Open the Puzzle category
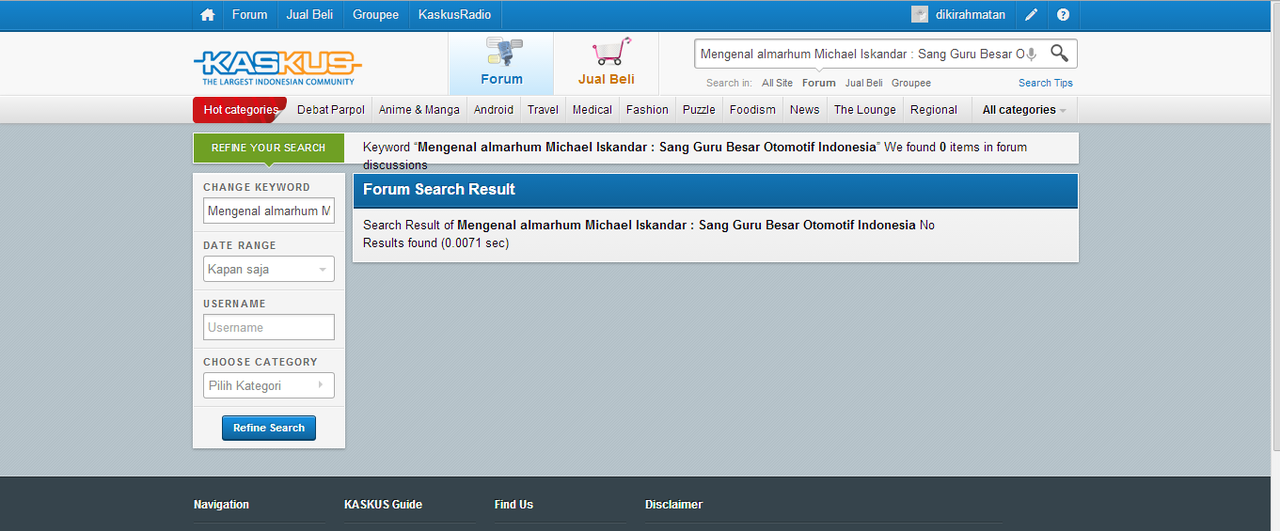 (x=699, y=110)
